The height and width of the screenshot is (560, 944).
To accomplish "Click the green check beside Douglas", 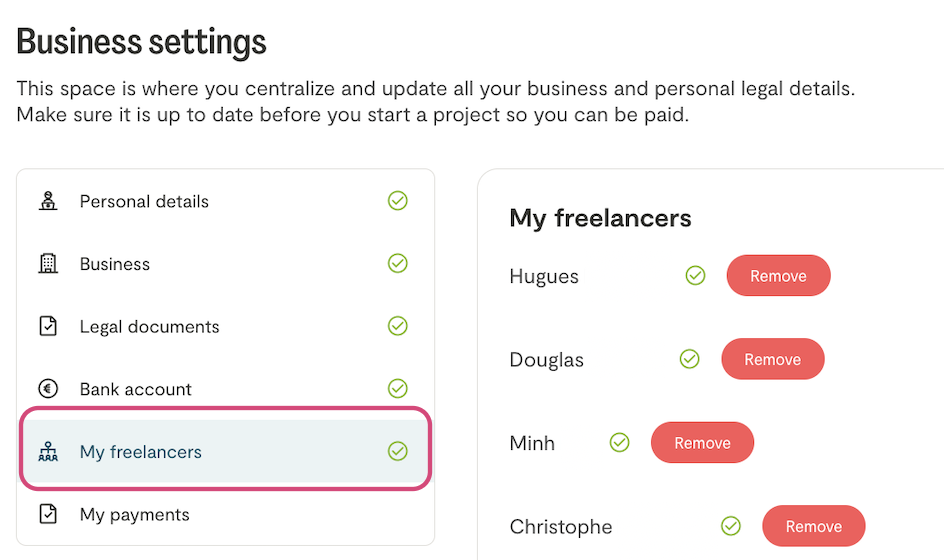I will (x=689, y=359).
